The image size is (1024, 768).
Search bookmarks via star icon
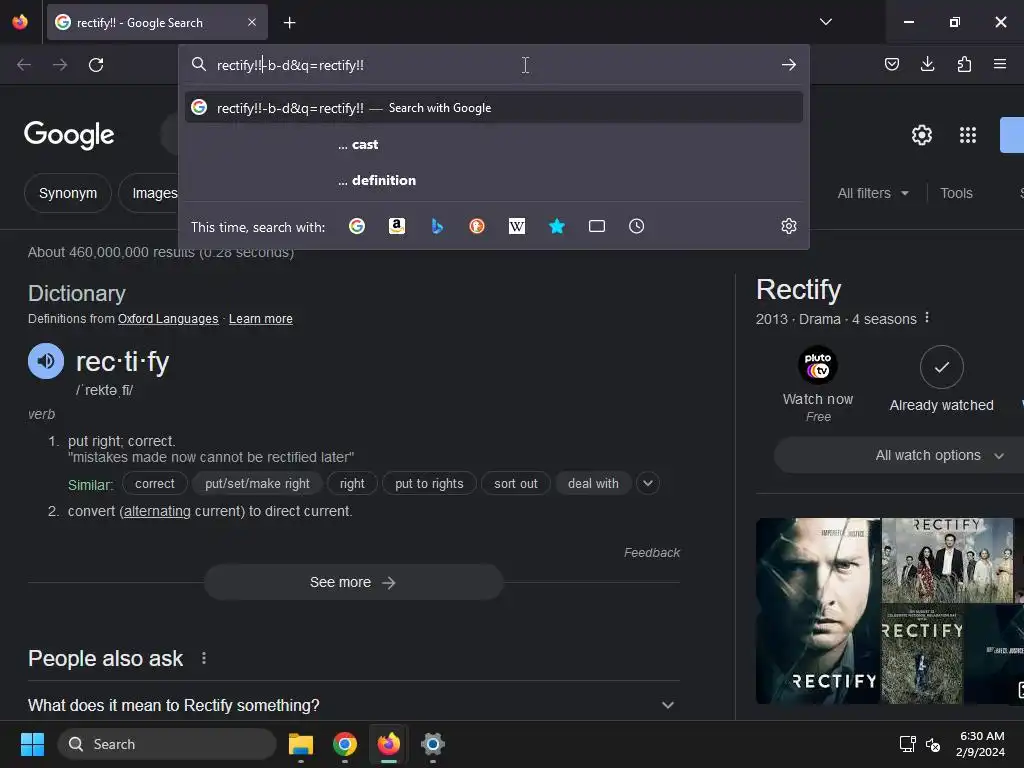[557, 226]
